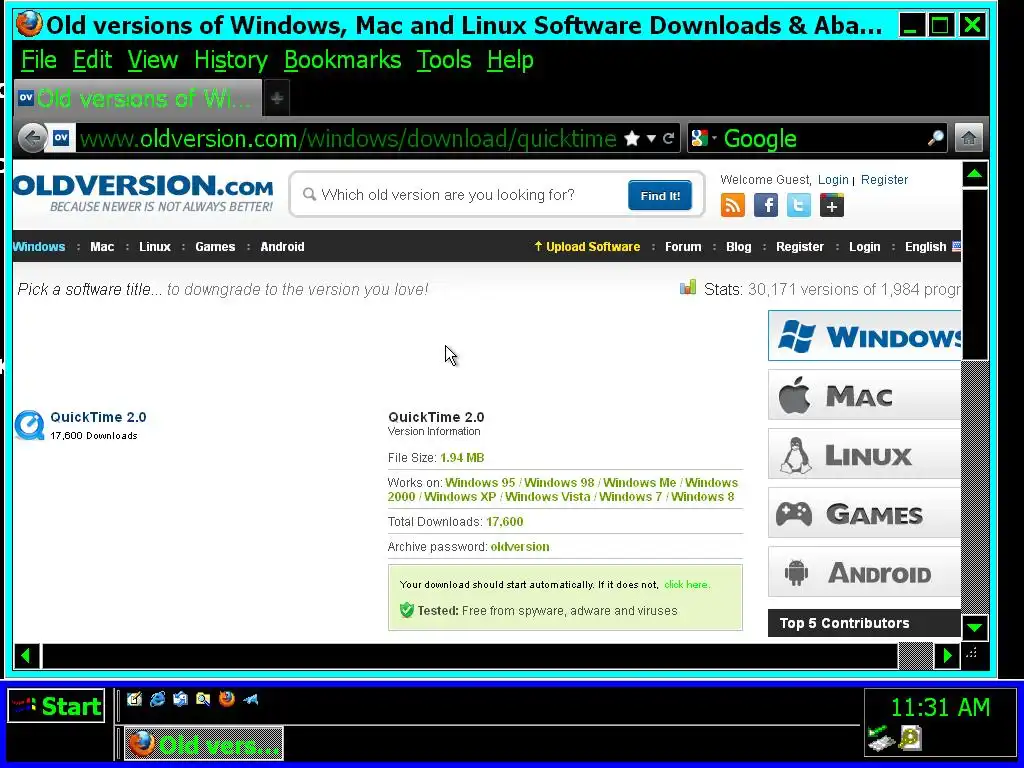Click Login in the dark navigation bar
This screenshot has height=768, width=1024.
click(865, 247)
